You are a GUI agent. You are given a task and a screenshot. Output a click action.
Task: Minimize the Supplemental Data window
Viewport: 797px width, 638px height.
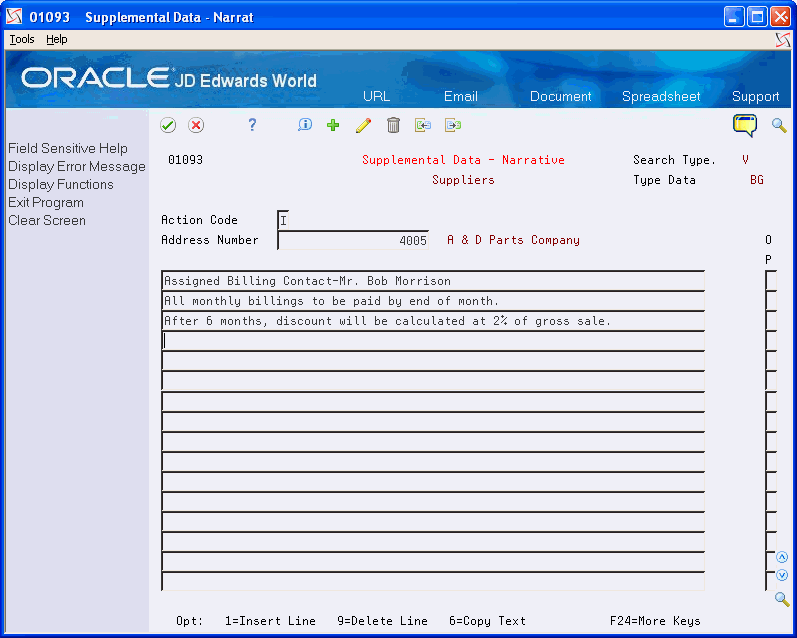point(734,17)
